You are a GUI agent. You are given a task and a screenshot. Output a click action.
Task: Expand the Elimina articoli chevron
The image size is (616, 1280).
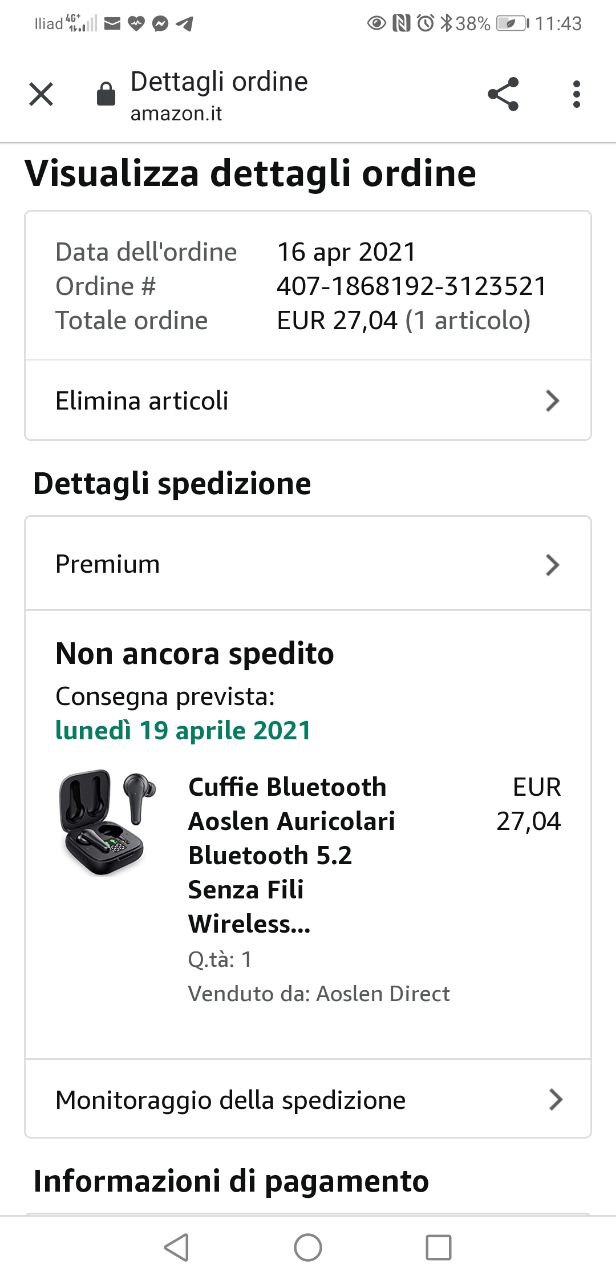pyautogui.click(x=553, y=401)
